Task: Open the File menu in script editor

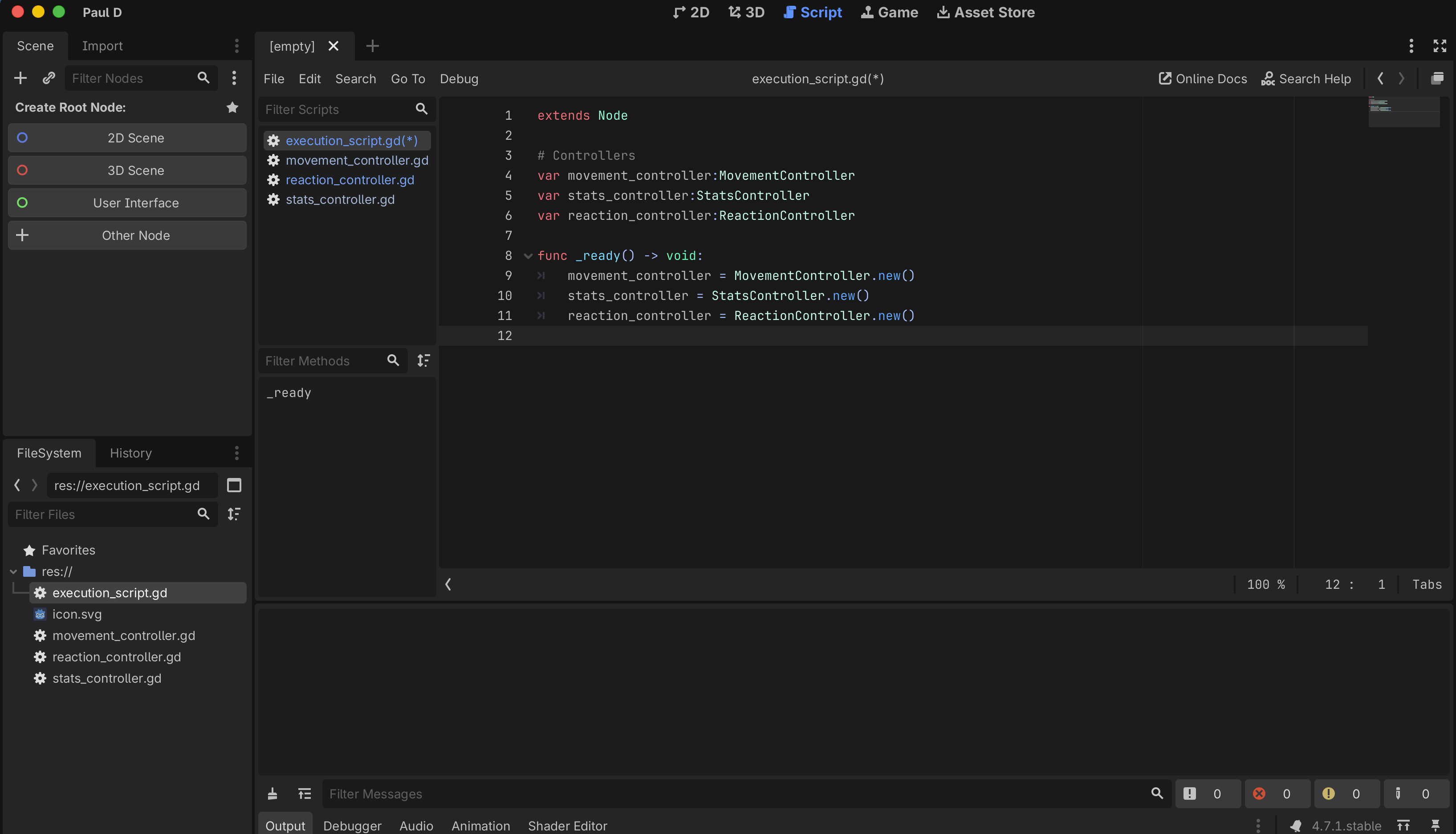Action: (x=274, y=78)
